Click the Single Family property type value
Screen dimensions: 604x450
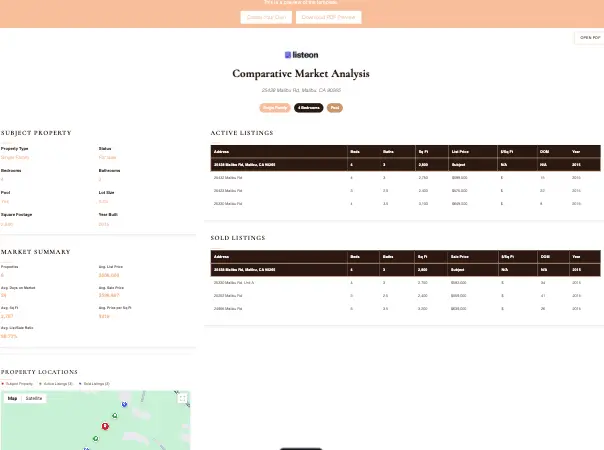(15, 157)
